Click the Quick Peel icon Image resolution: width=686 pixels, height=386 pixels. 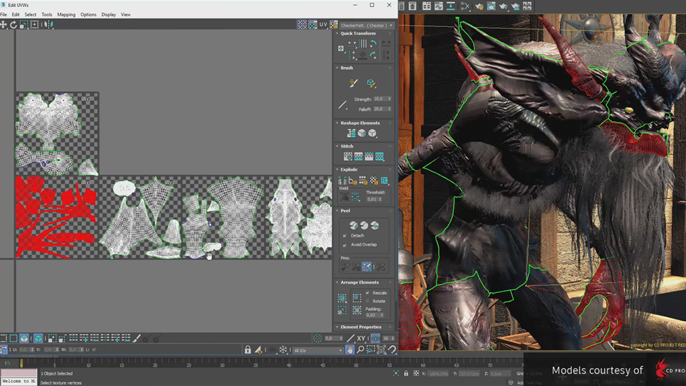(x=354, y=225)
